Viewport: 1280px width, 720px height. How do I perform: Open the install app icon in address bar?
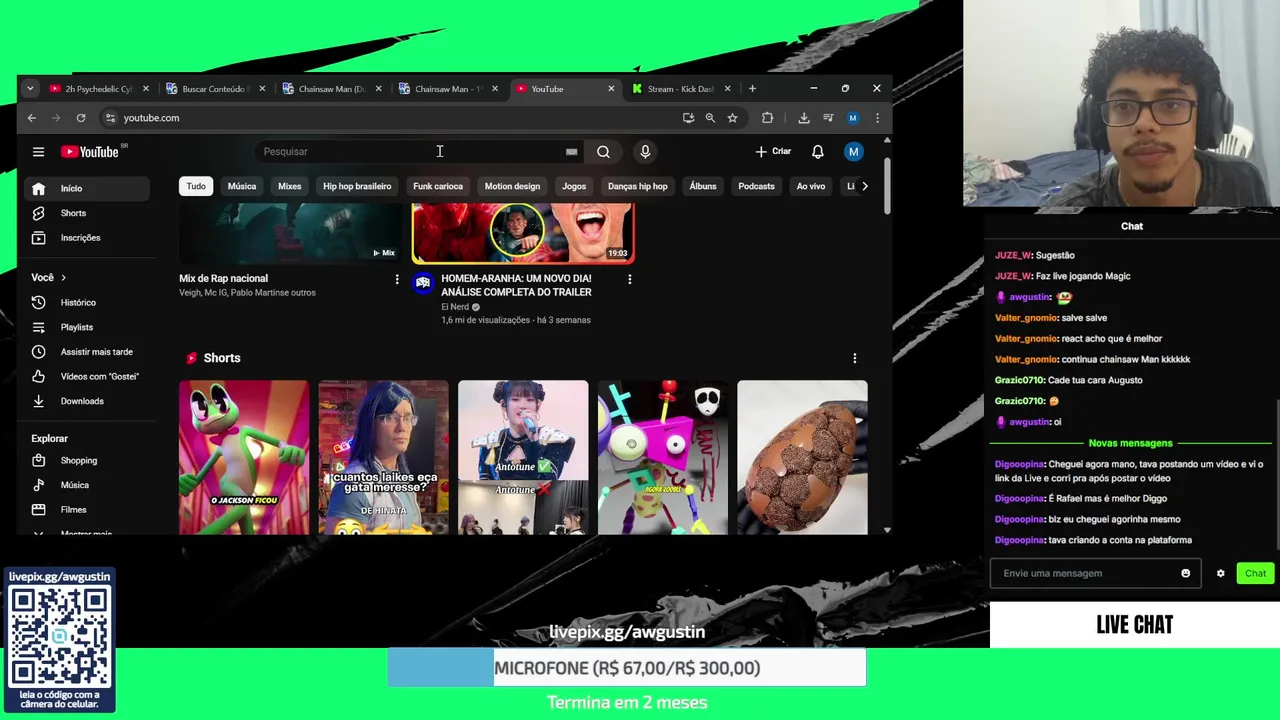[x=688, y=118]
